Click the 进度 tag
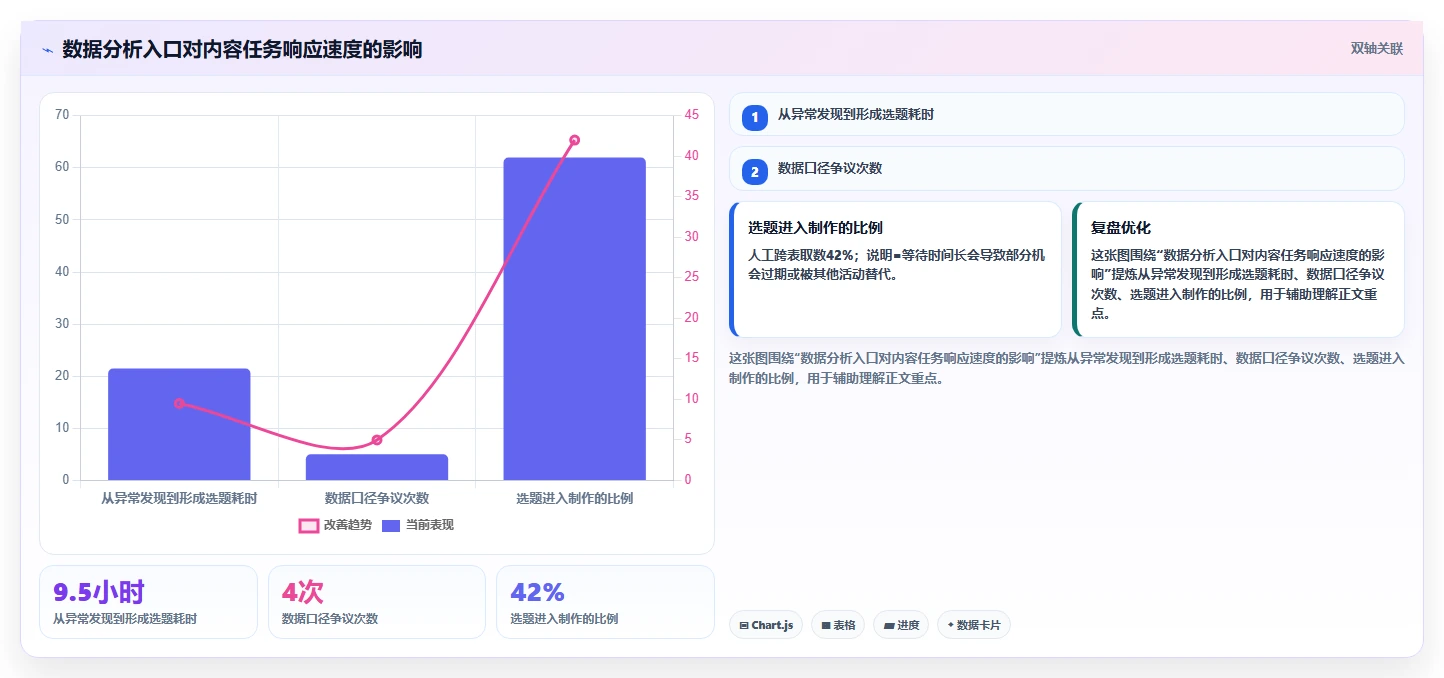The height and width of the screenshot is (678, 1444). pos(901,625)
